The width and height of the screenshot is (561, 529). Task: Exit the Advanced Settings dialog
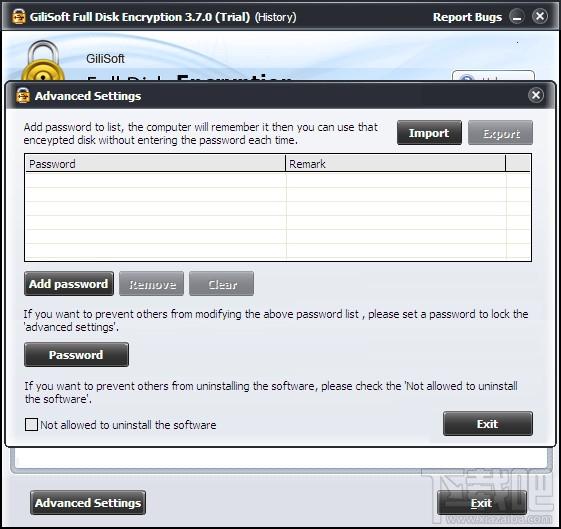[488, 424]
